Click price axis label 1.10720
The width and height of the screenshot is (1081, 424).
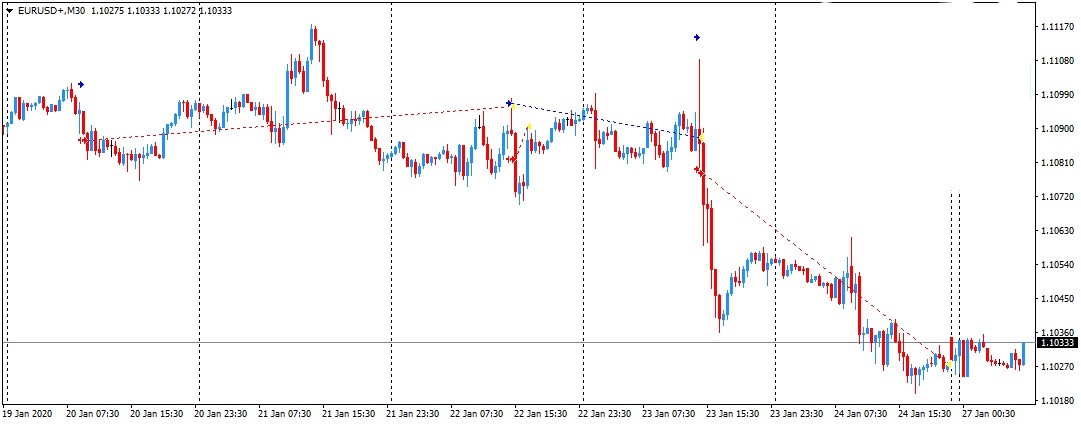coord(1058,196)
